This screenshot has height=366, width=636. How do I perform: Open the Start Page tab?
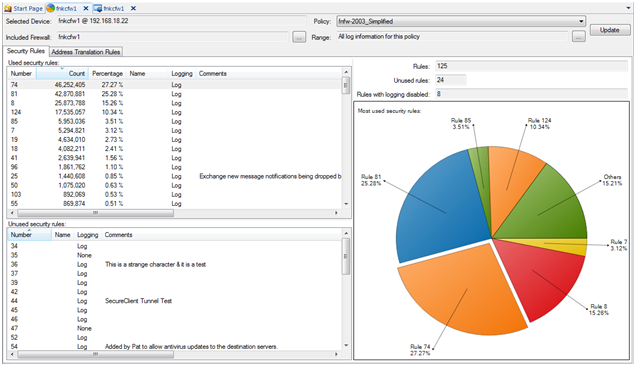(x=24, y=8)
